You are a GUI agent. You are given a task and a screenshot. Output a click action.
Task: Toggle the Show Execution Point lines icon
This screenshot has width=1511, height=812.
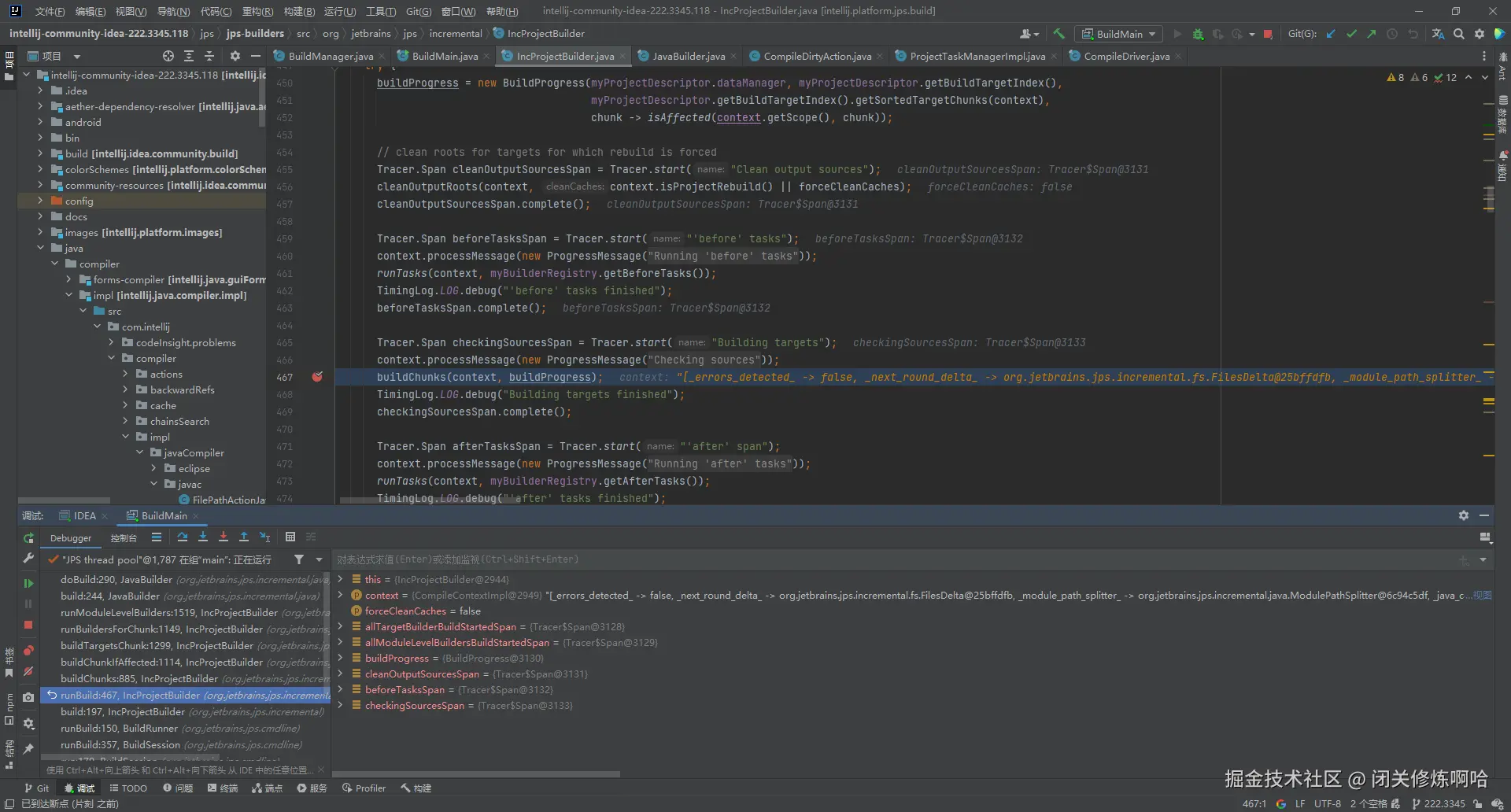point(157,537)
